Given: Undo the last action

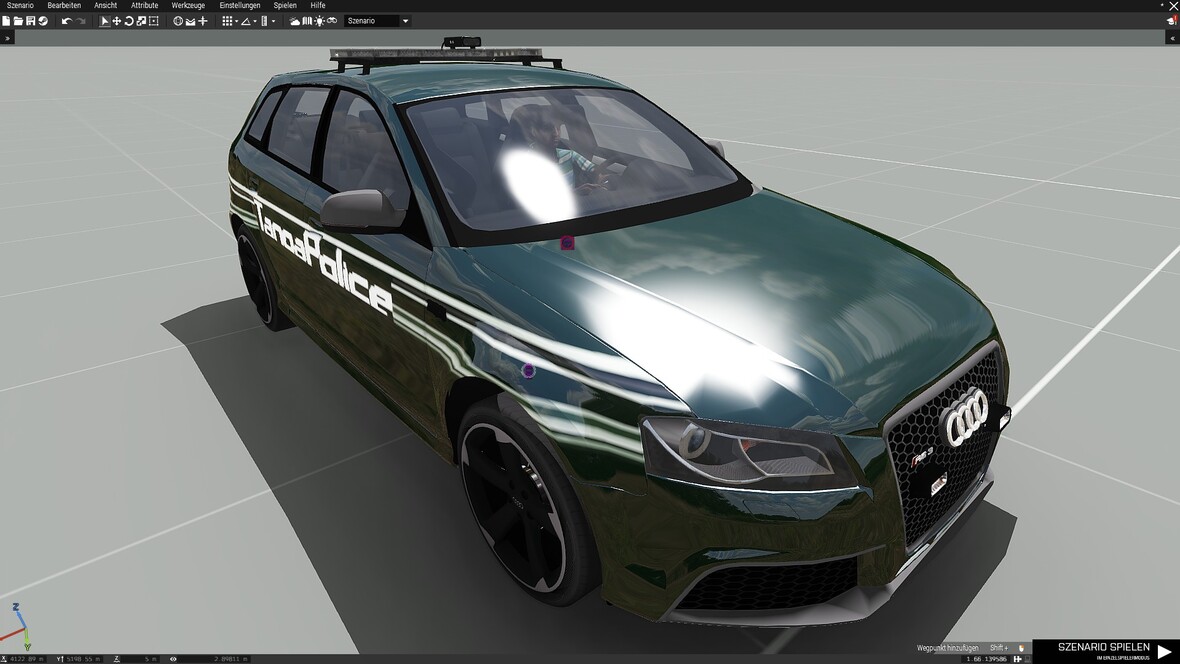Looking at the screenshot, I should (67, 21).
